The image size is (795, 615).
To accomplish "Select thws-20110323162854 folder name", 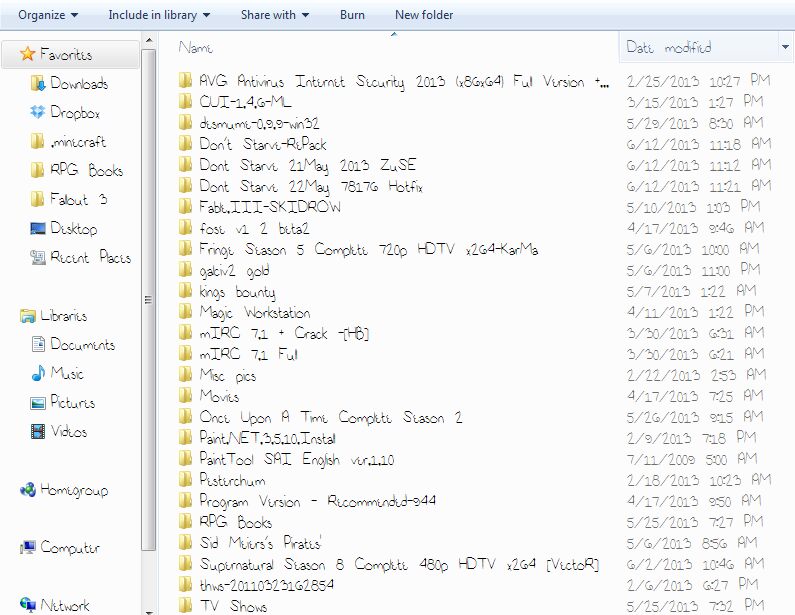I will tap(267, 585).
